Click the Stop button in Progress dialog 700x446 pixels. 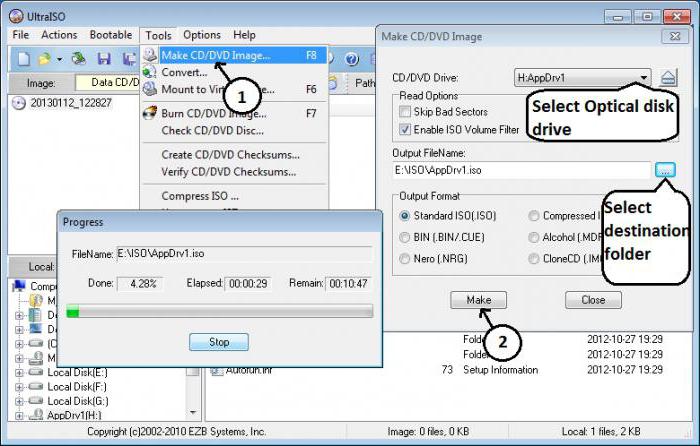coord(219,342)
